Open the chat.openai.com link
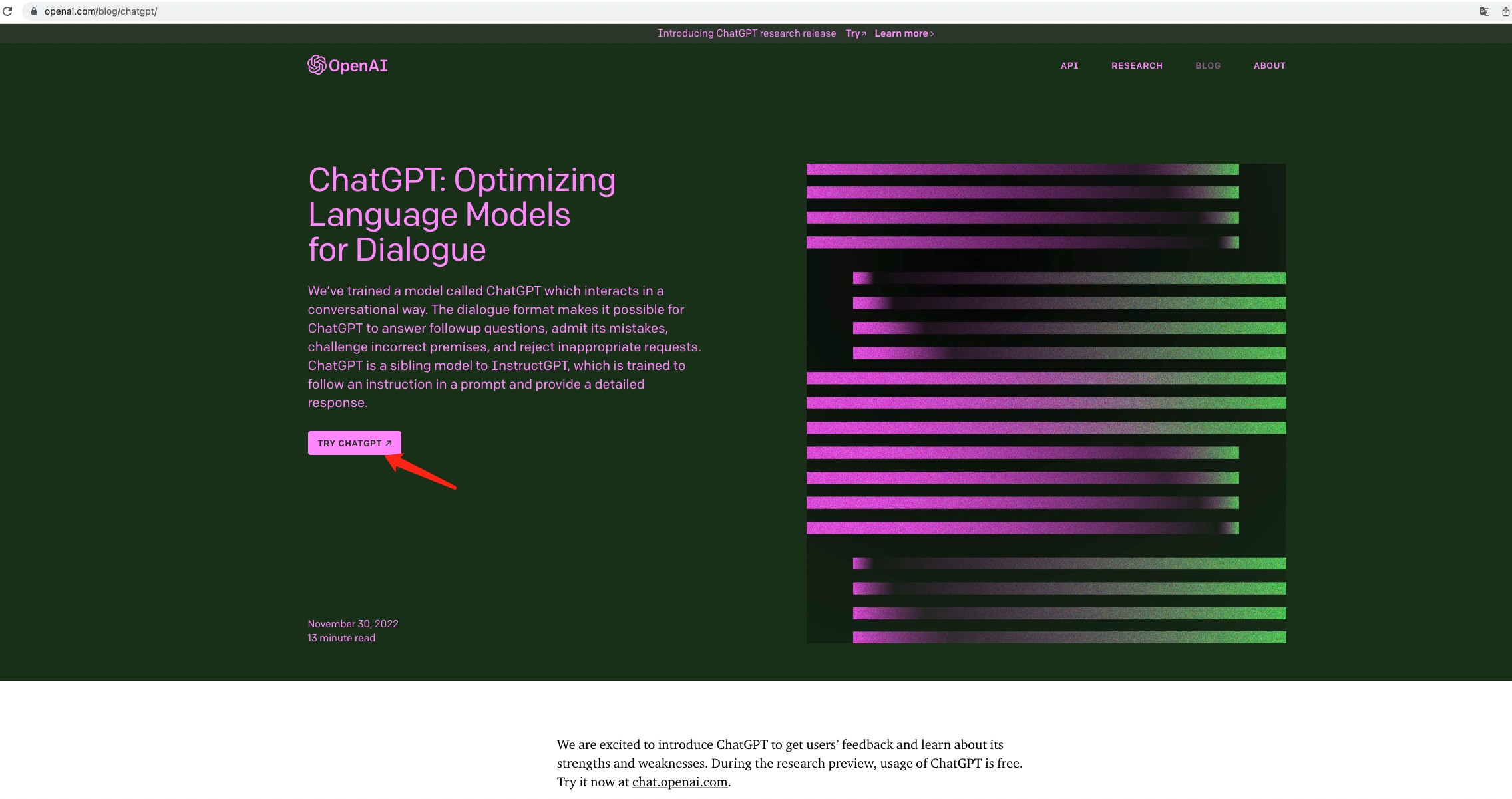Screen dimensions: 1512x799 (679, 782)
